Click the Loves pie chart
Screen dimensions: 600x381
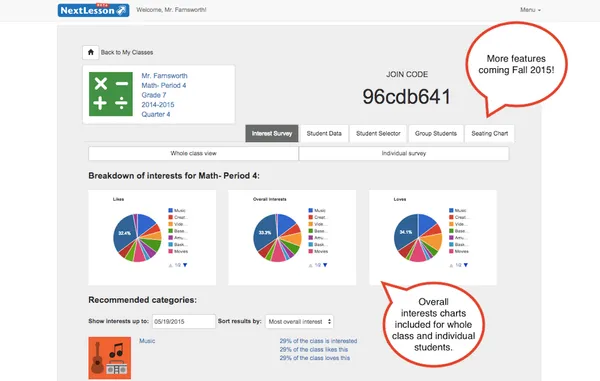pos(418,238)
